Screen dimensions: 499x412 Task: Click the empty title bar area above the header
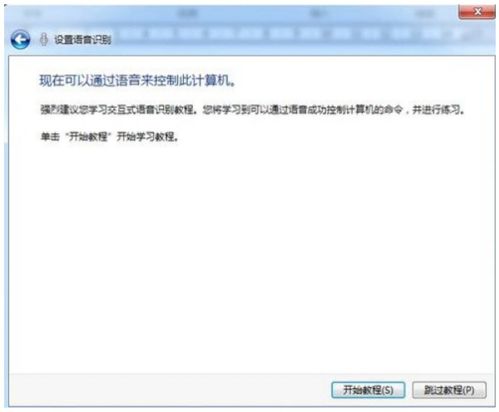tap(233, 13)
